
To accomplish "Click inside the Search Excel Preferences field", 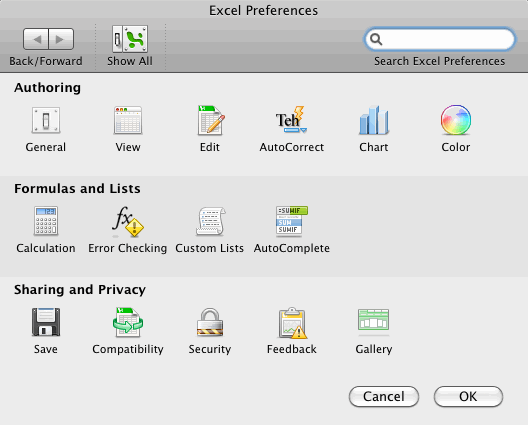I will tap(440, 39).
